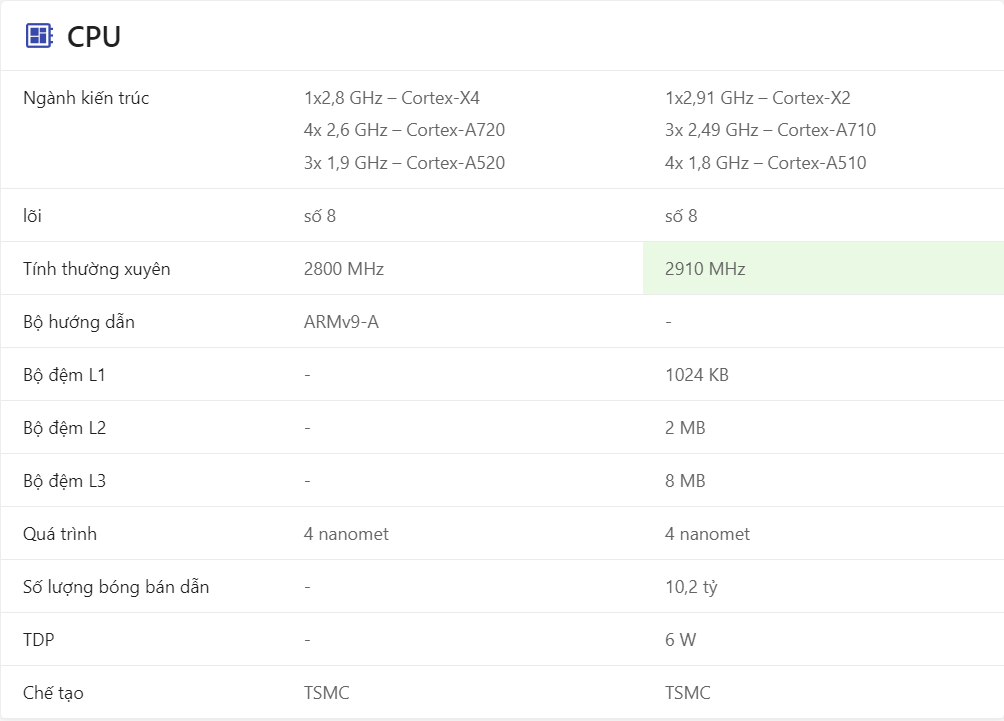1004x721 pixels.
Task: Click the 3x 2,49 GHz Cortex-A710 entry
Action: click(x=770, y=130)
